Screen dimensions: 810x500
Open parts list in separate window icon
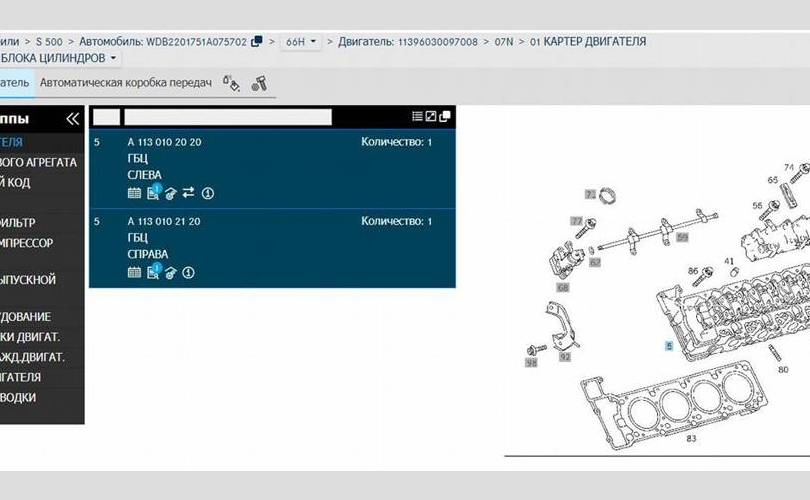[445, 117]
